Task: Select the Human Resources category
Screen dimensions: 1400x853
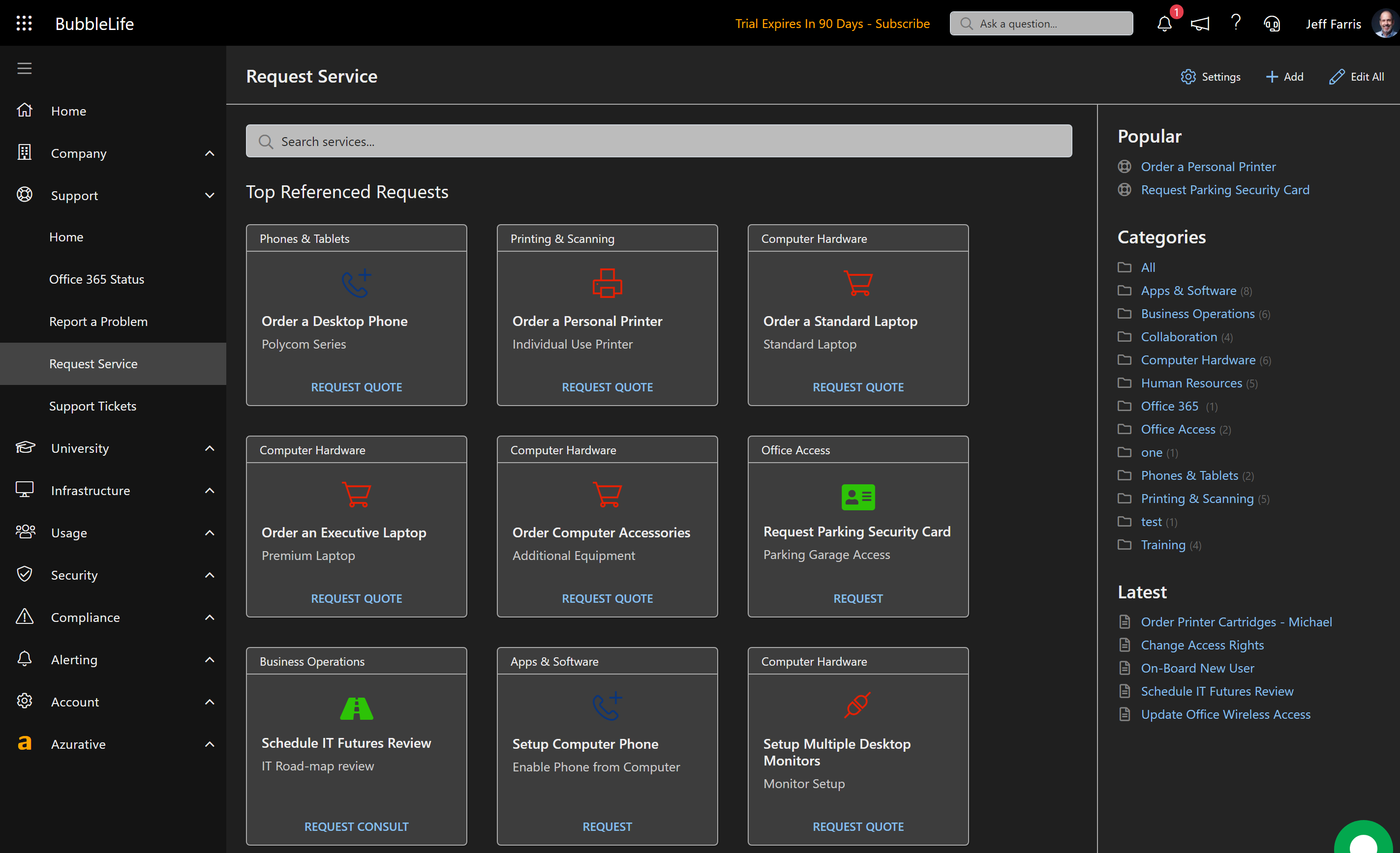Action: coord(1191,383)
